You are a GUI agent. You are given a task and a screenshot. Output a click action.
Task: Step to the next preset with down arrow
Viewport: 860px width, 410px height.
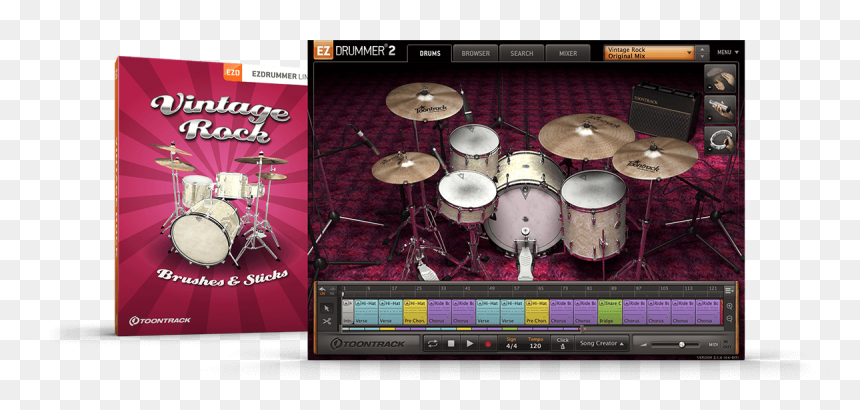coord(703,56)
